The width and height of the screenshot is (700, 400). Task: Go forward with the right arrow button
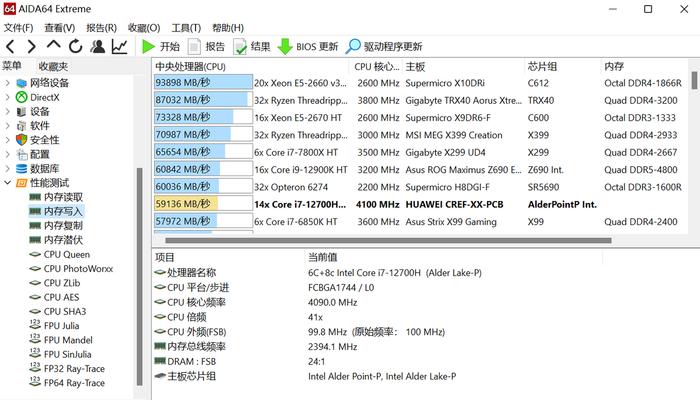(x=31, y=46)
